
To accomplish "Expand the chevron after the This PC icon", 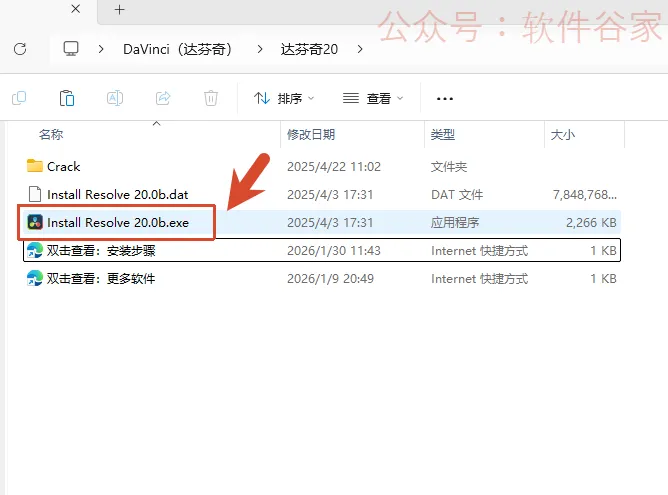I will [x=101, y=49].
